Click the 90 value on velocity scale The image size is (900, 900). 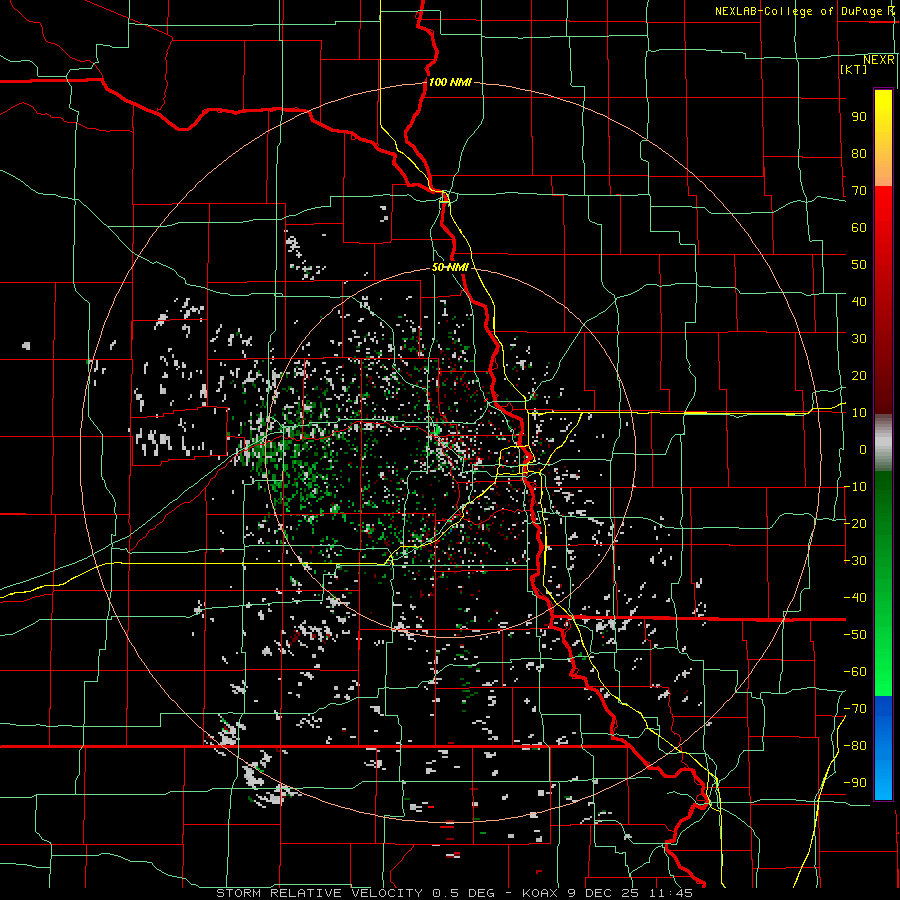pos(859,117)
